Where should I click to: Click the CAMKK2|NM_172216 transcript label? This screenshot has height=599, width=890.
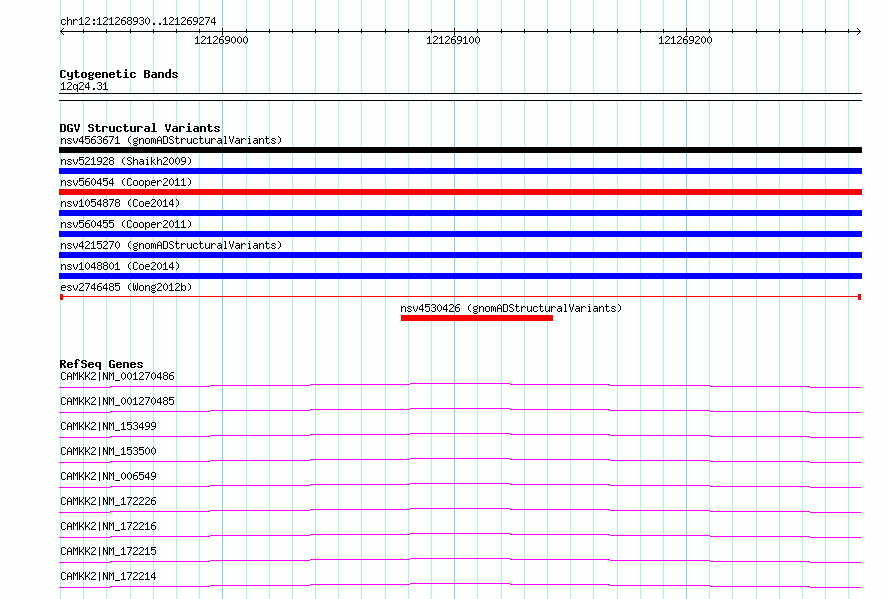click(108, 526)
